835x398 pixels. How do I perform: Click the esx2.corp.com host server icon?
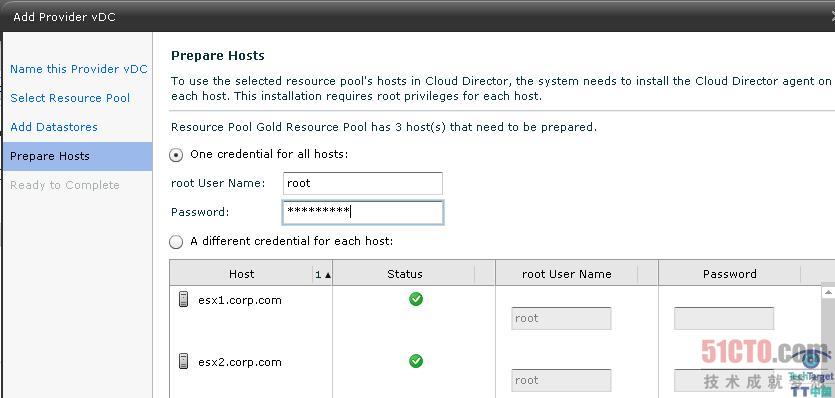[183, 362]
